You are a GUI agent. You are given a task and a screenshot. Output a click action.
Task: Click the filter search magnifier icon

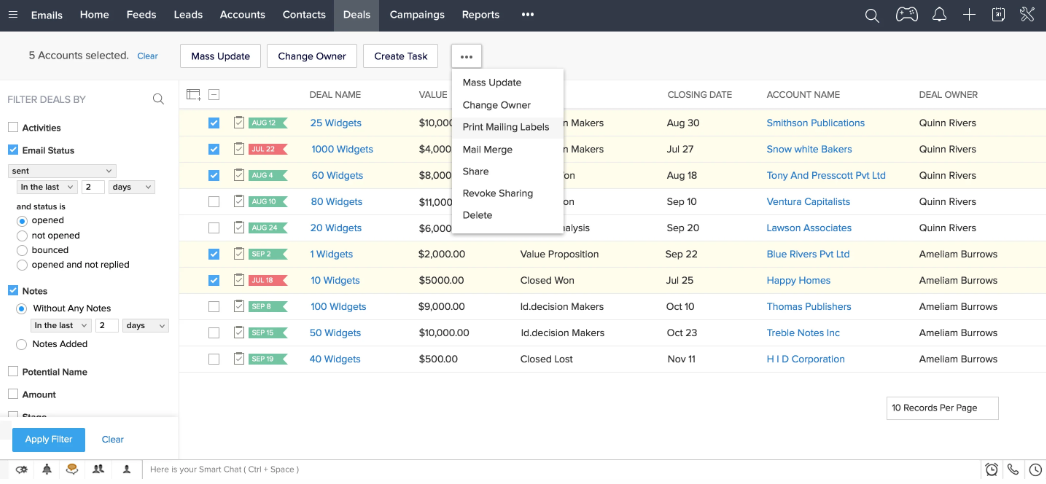click(158, 99)
